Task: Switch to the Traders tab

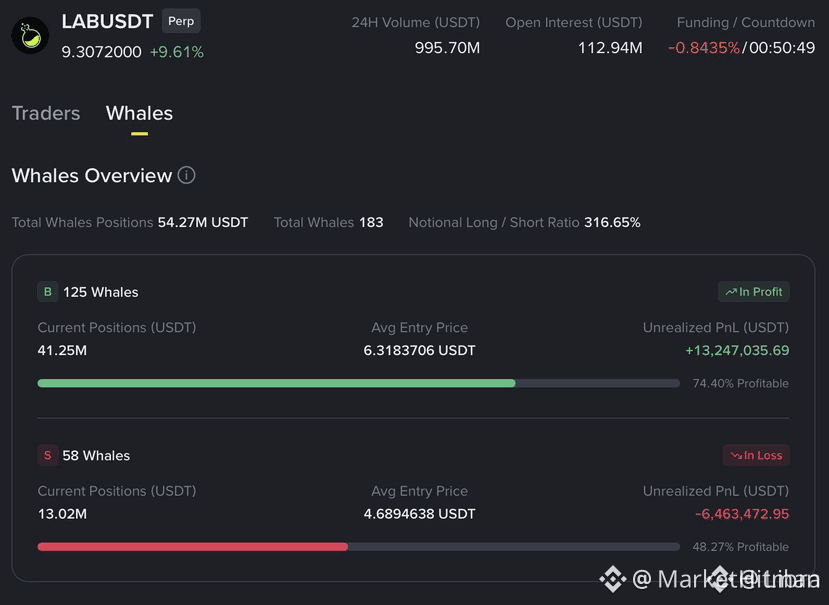Action: [x=46, y=113]
